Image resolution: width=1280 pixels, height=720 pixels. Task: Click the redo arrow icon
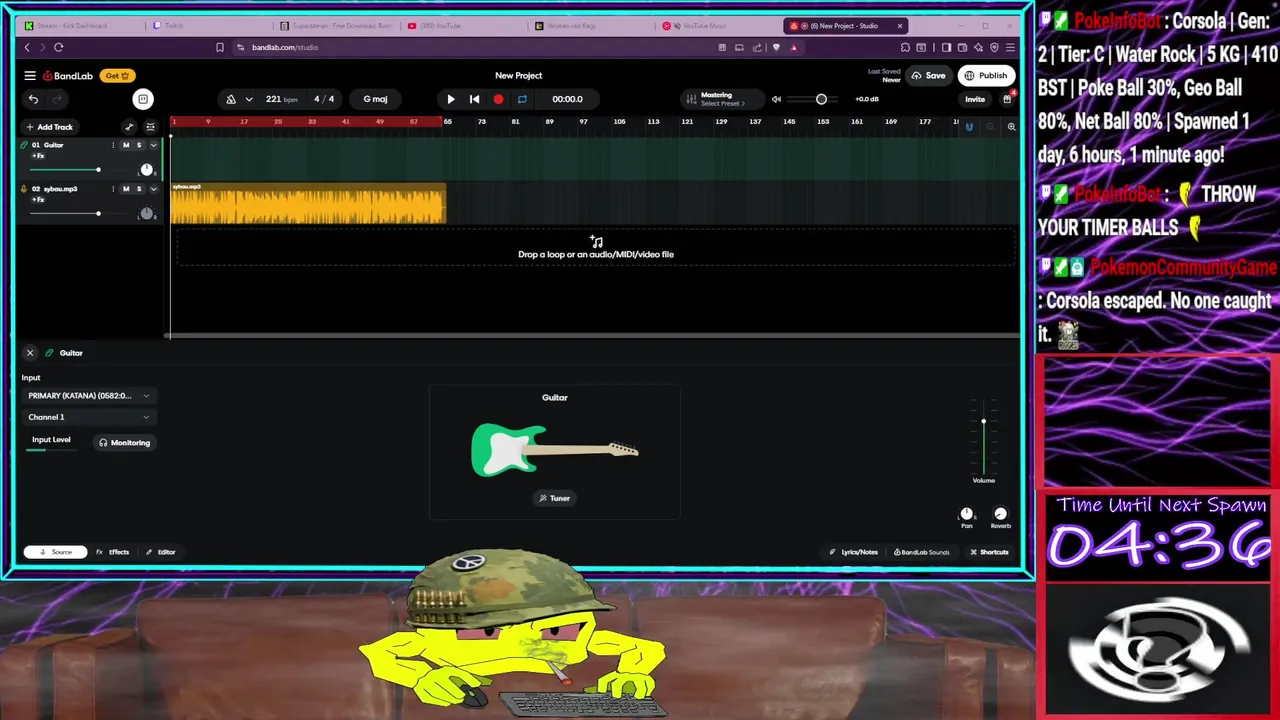[x=57, y=99]
